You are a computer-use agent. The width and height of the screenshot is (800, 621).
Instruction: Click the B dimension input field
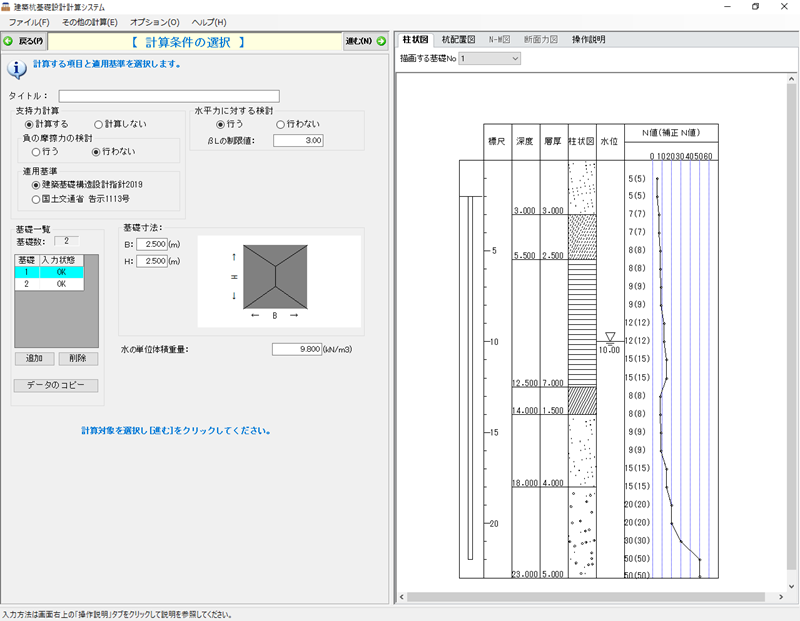[x=152, y=244]
